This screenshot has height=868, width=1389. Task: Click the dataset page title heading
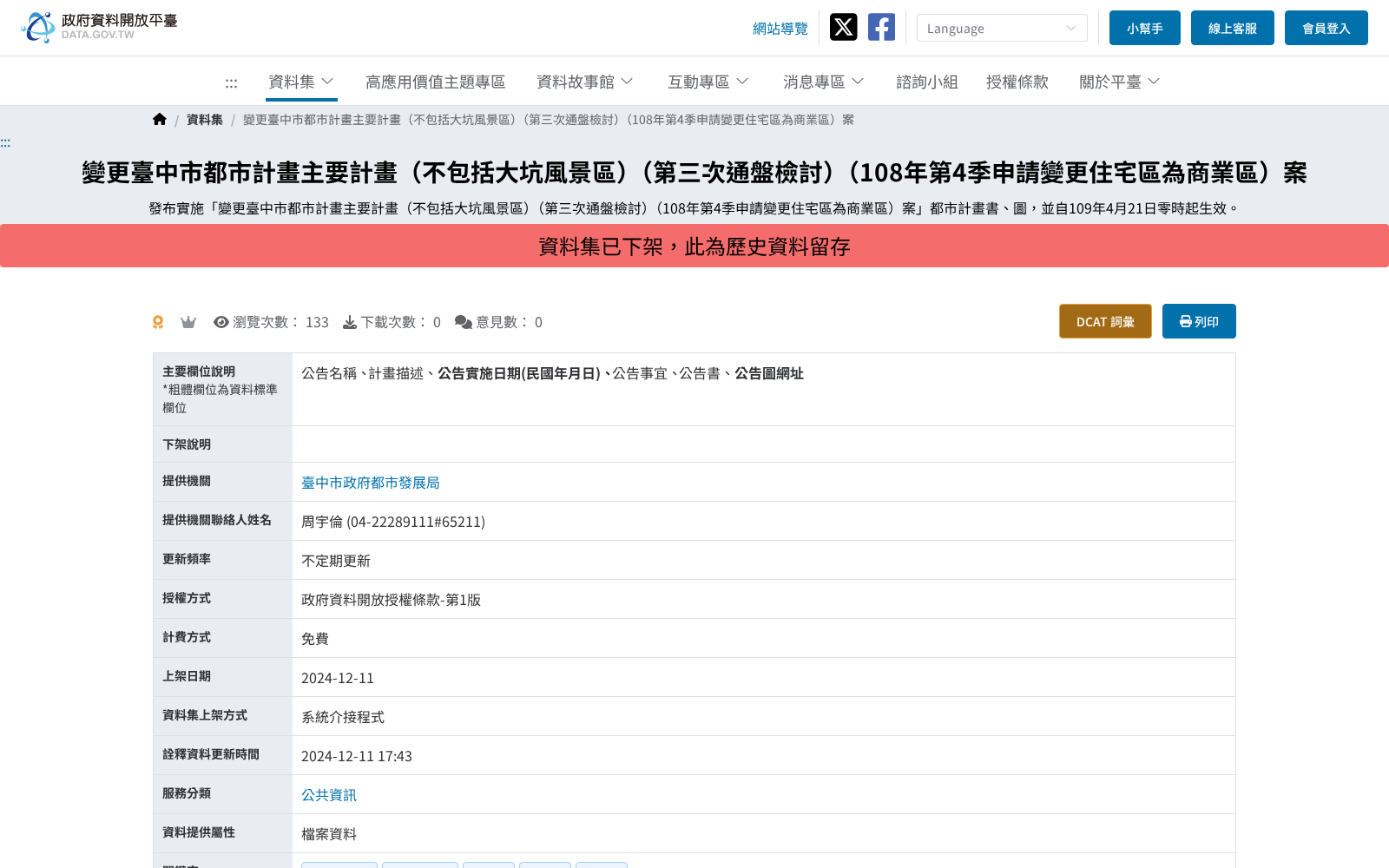tap(694, 173)
